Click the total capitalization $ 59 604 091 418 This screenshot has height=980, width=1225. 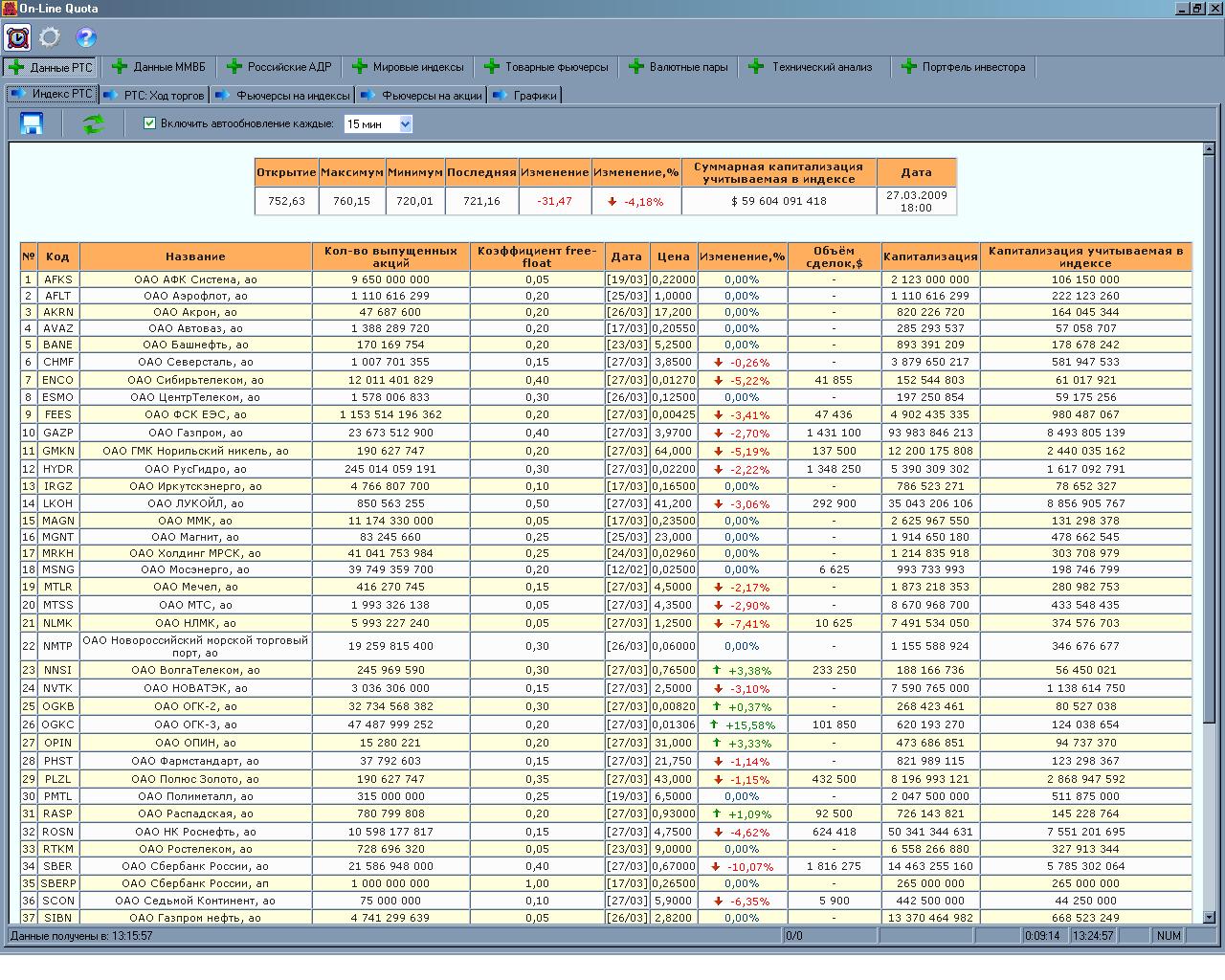coord(779,201)
